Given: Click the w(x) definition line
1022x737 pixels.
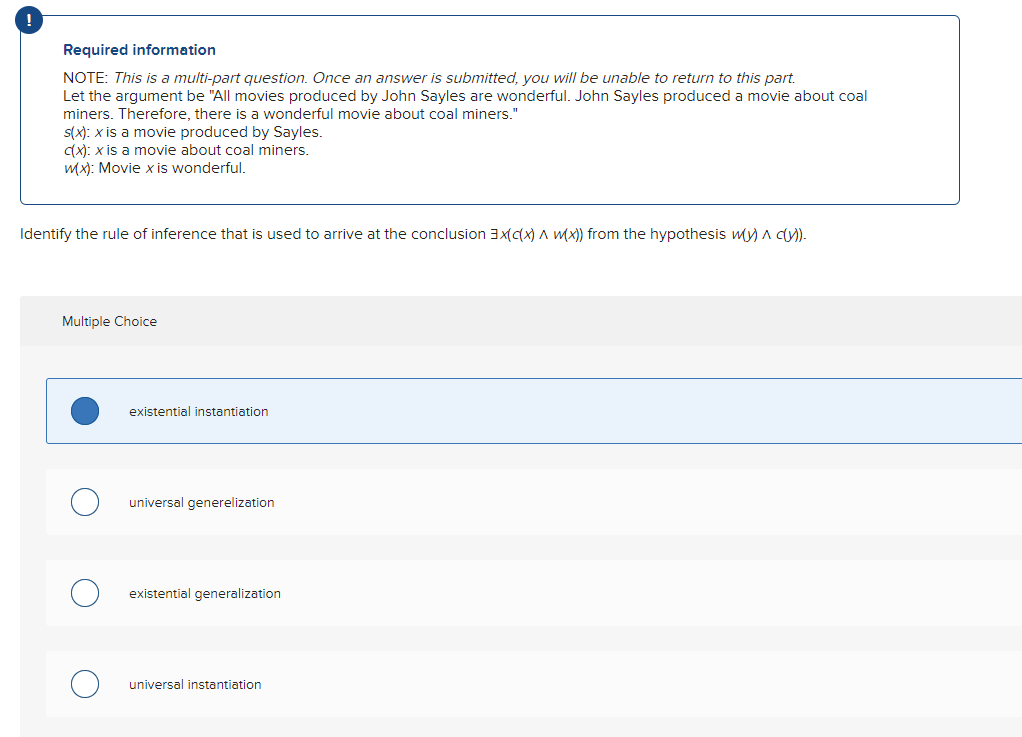Looking at the screenshot, I should click(154, 167).
